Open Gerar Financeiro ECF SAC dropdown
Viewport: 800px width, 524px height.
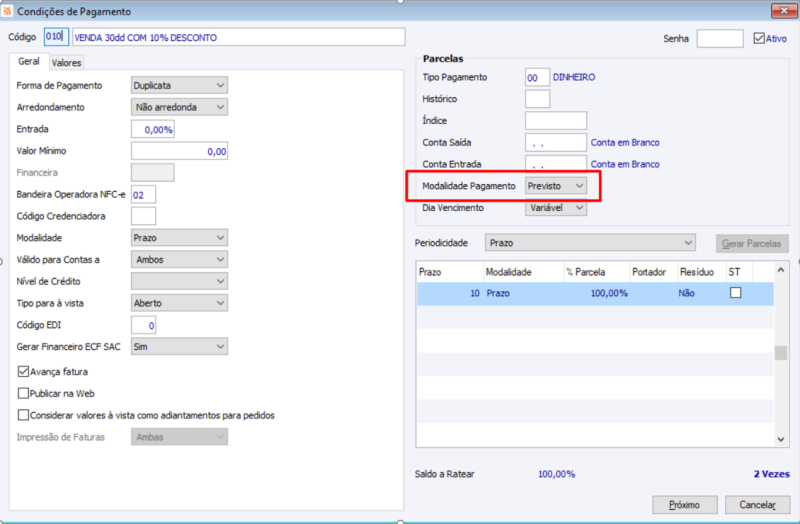tap(179, 346)
